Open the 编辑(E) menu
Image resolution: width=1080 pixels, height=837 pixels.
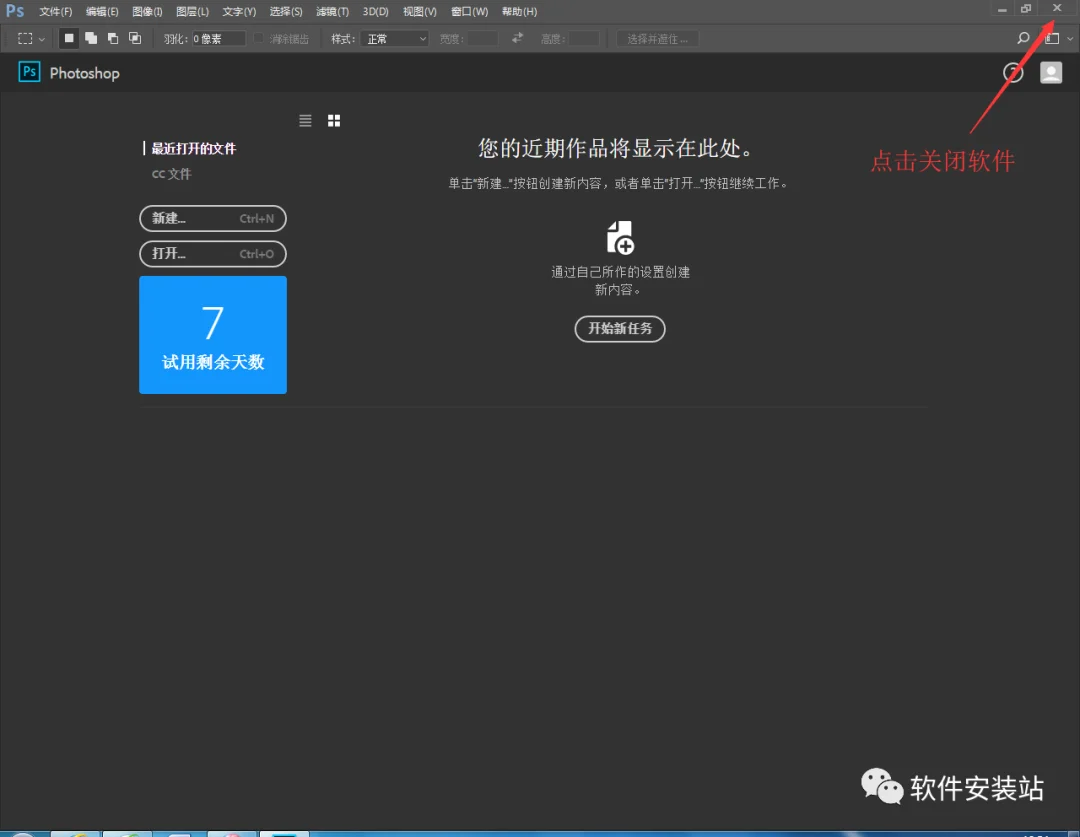point(102,12)
